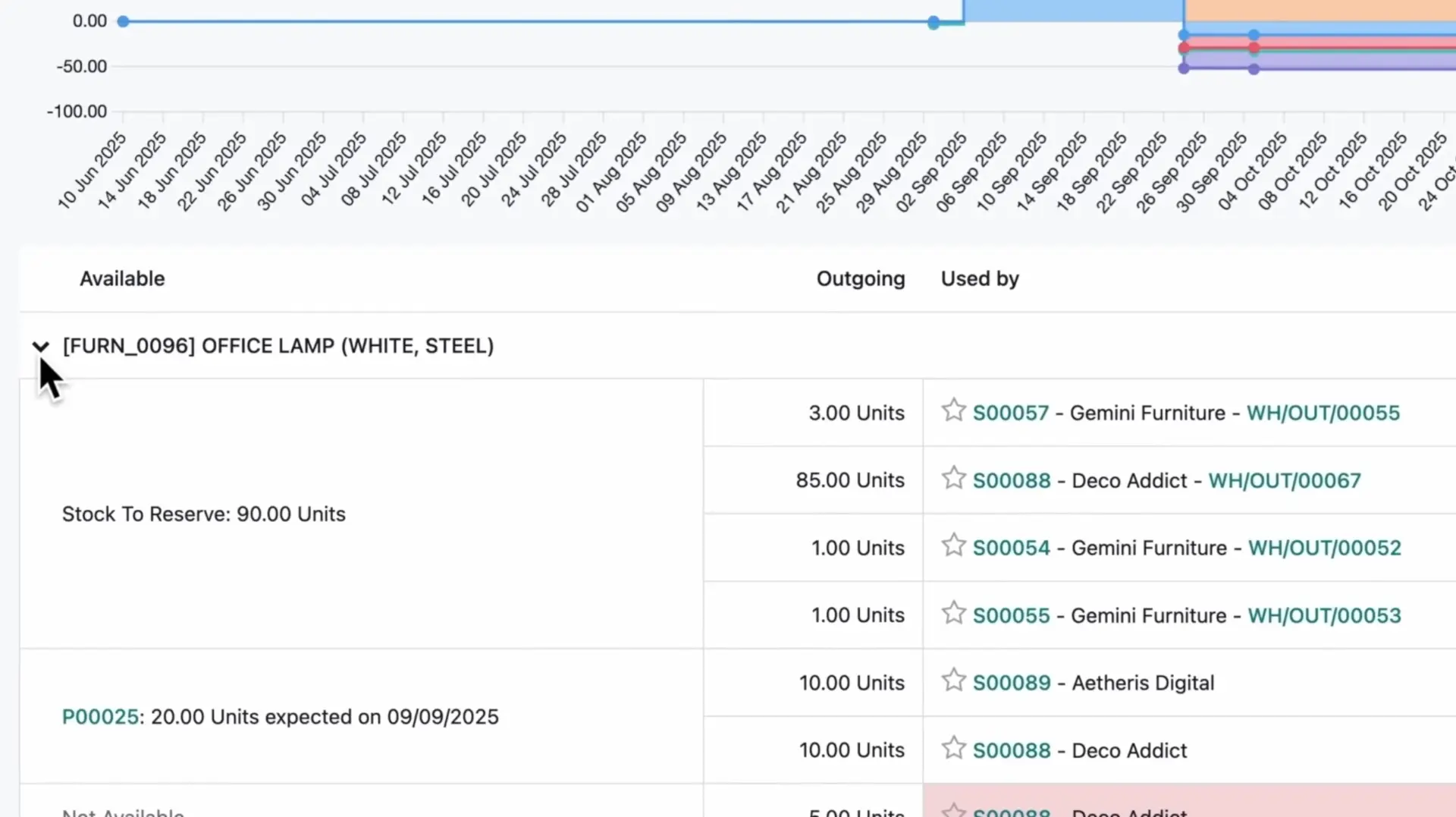Click the Available column header
Screen dimensions: 1456x817
[122, 278]
